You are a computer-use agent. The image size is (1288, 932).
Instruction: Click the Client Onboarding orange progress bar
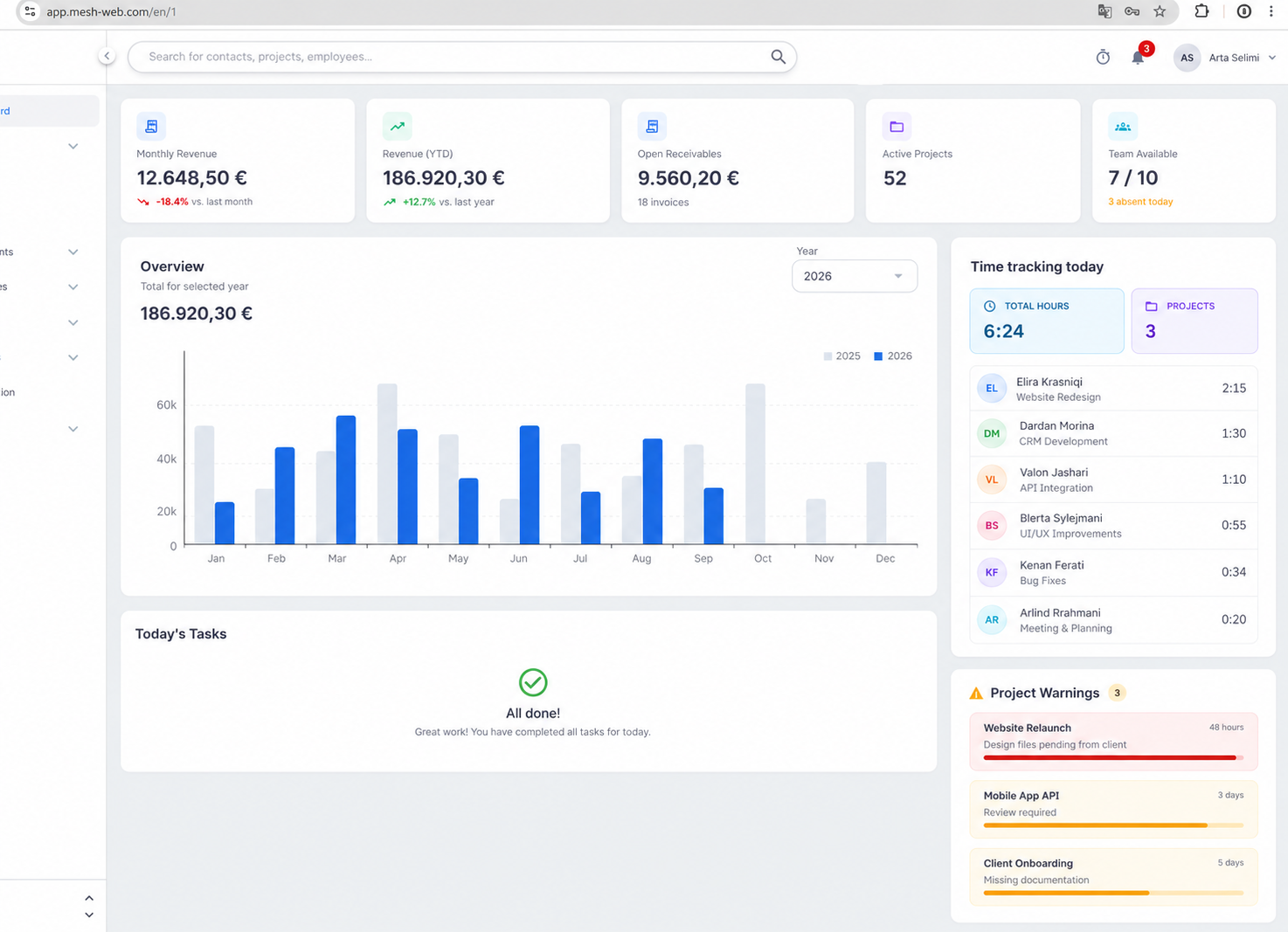pos(1113,894)
